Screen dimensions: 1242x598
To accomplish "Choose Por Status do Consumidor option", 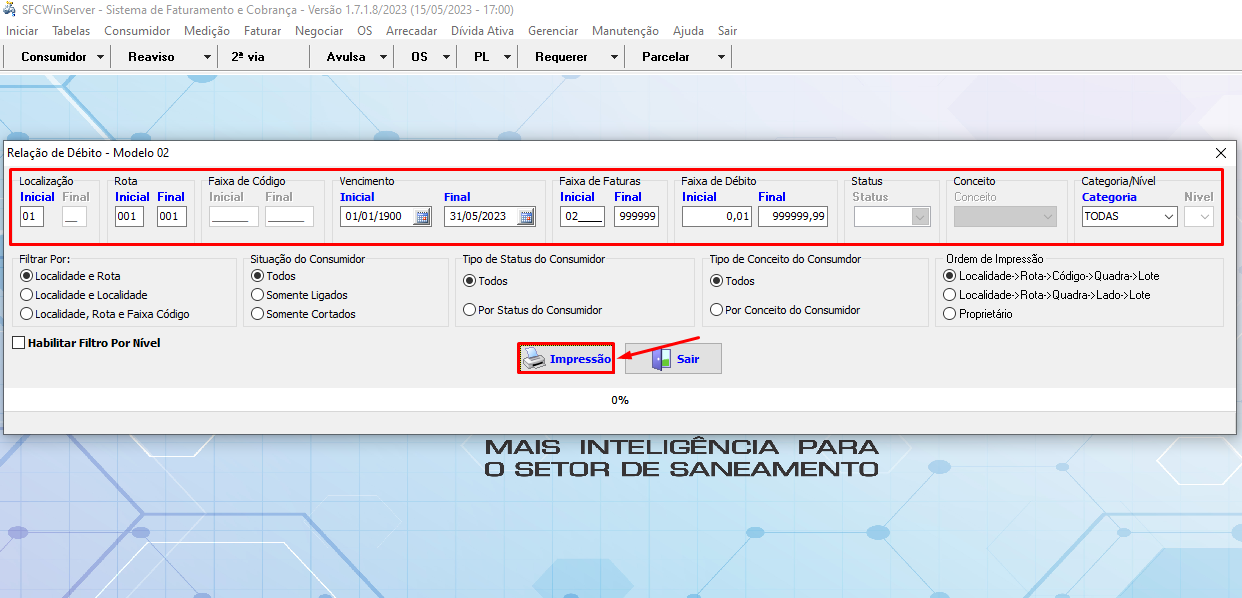I will [470, 310].
